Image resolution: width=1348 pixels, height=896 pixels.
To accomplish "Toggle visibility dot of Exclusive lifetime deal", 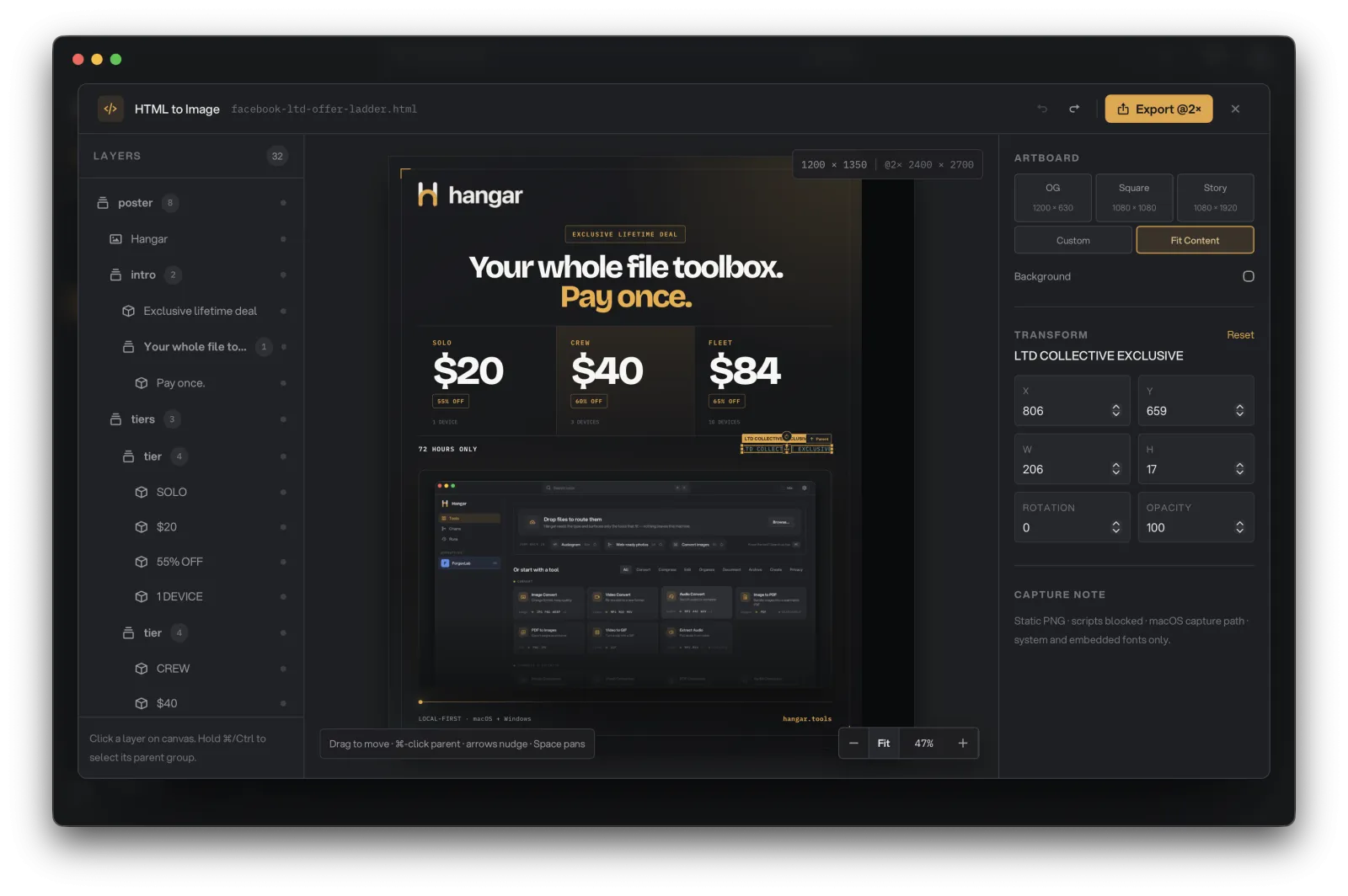I will coord(283,311).
